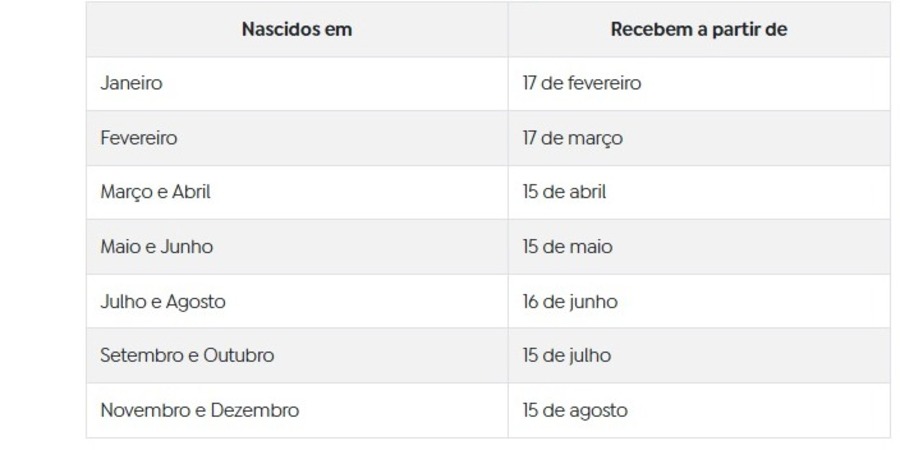Click the "15 de agosto" date
900x450 pixels.
coord(575,411)
